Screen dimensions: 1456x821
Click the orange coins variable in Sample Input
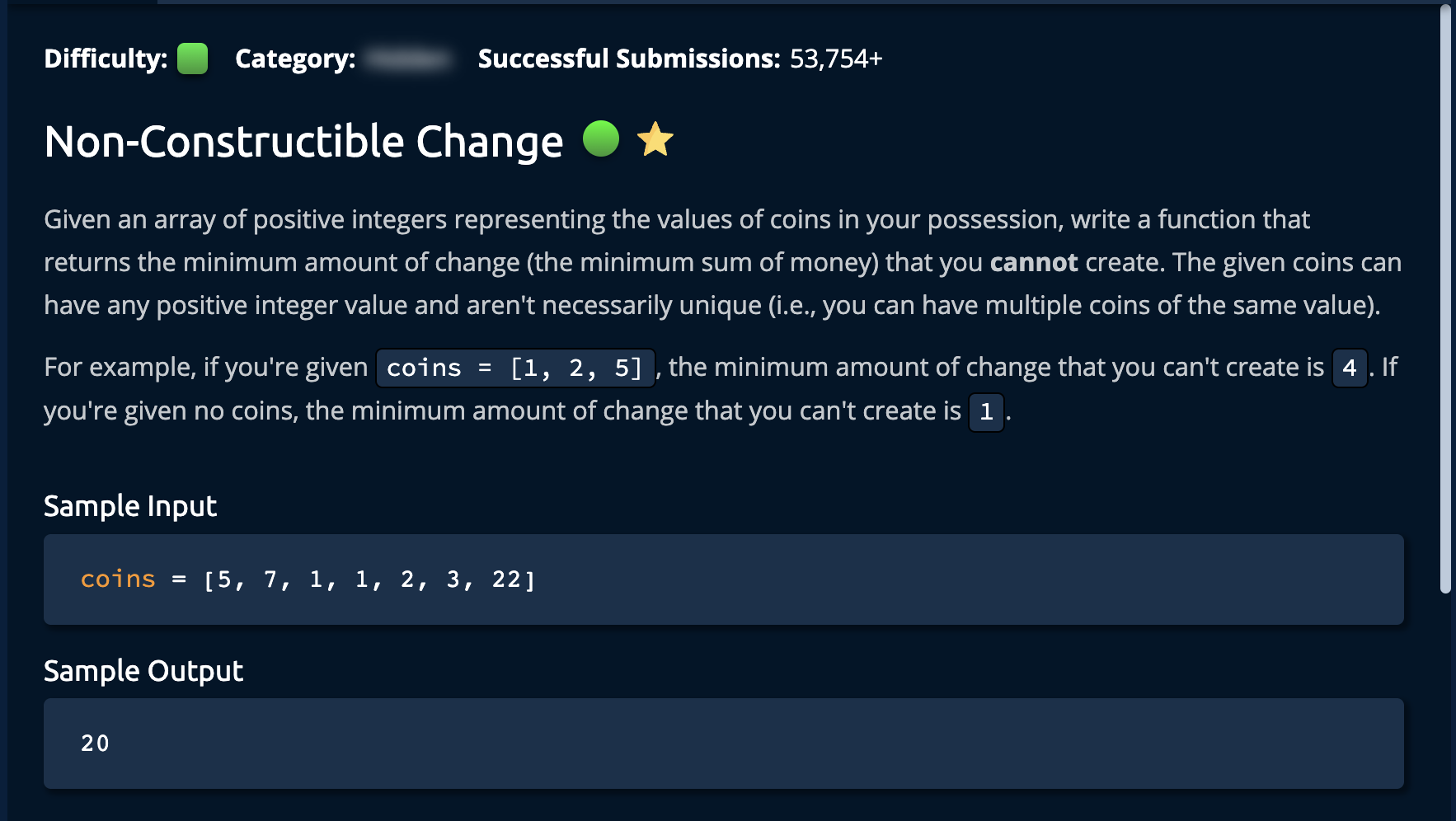click(x=118, y=579)
